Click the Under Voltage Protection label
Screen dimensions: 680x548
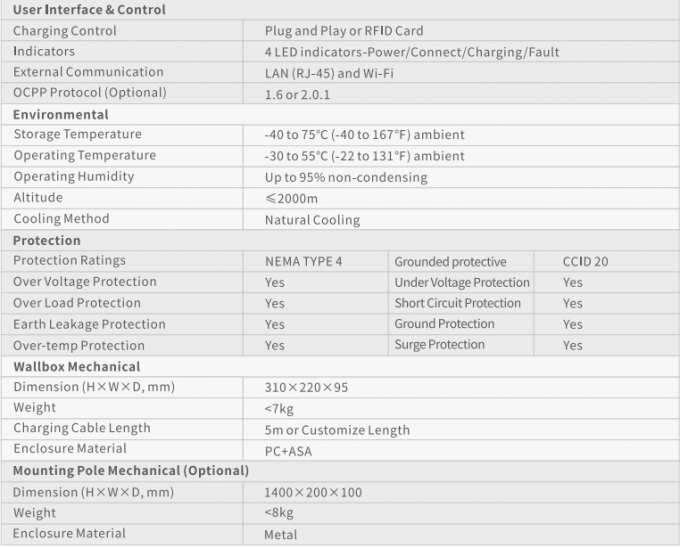click(x=462, y=283)
